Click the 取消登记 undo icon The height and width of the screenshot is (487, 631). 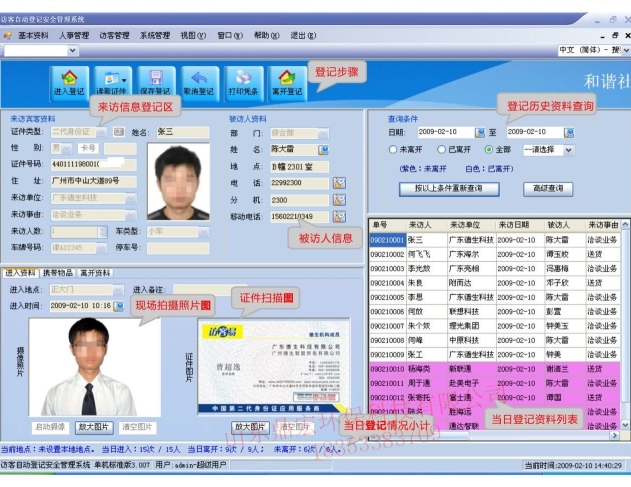198,81
